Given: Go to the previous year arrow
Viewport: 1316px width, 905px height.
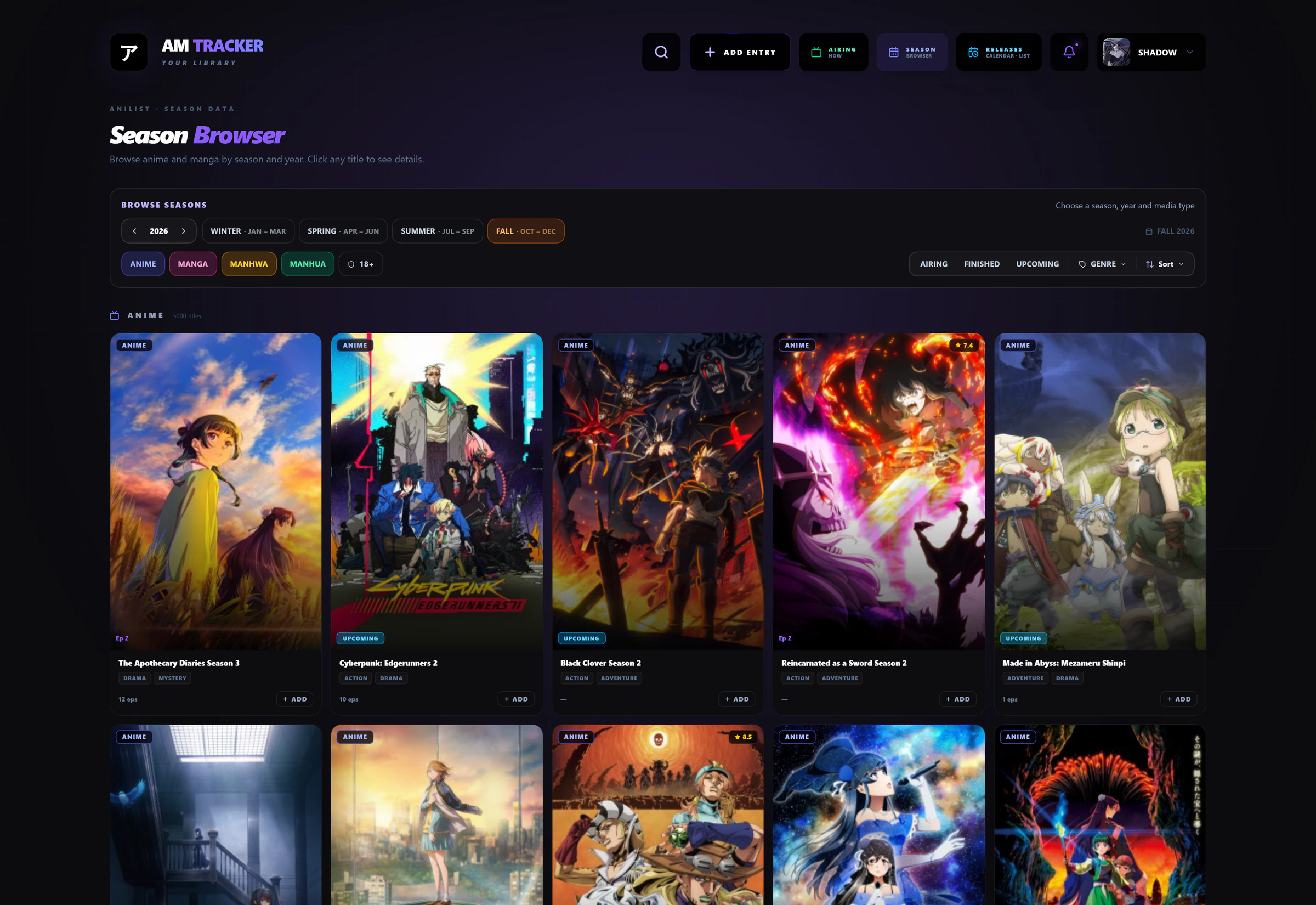Looking at the screenshot, I should (x=134, y=231).
